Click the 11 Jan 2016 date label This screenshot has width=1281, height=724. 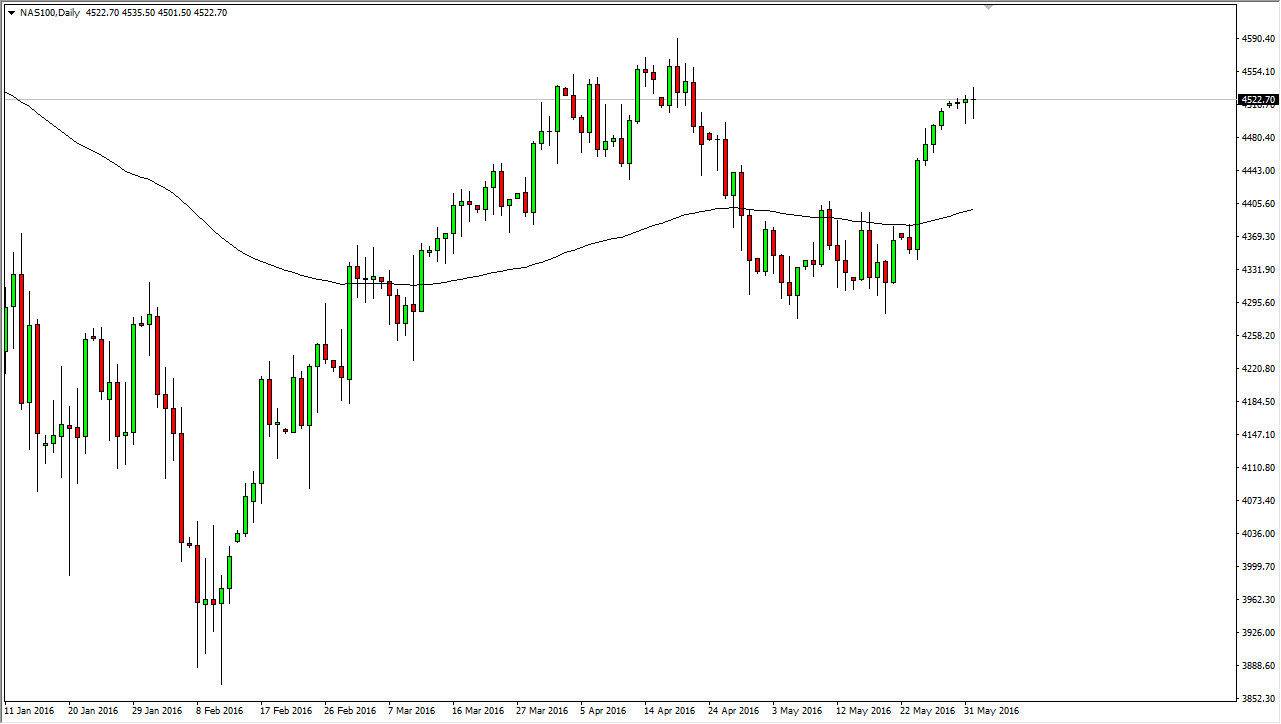[30, 710]
